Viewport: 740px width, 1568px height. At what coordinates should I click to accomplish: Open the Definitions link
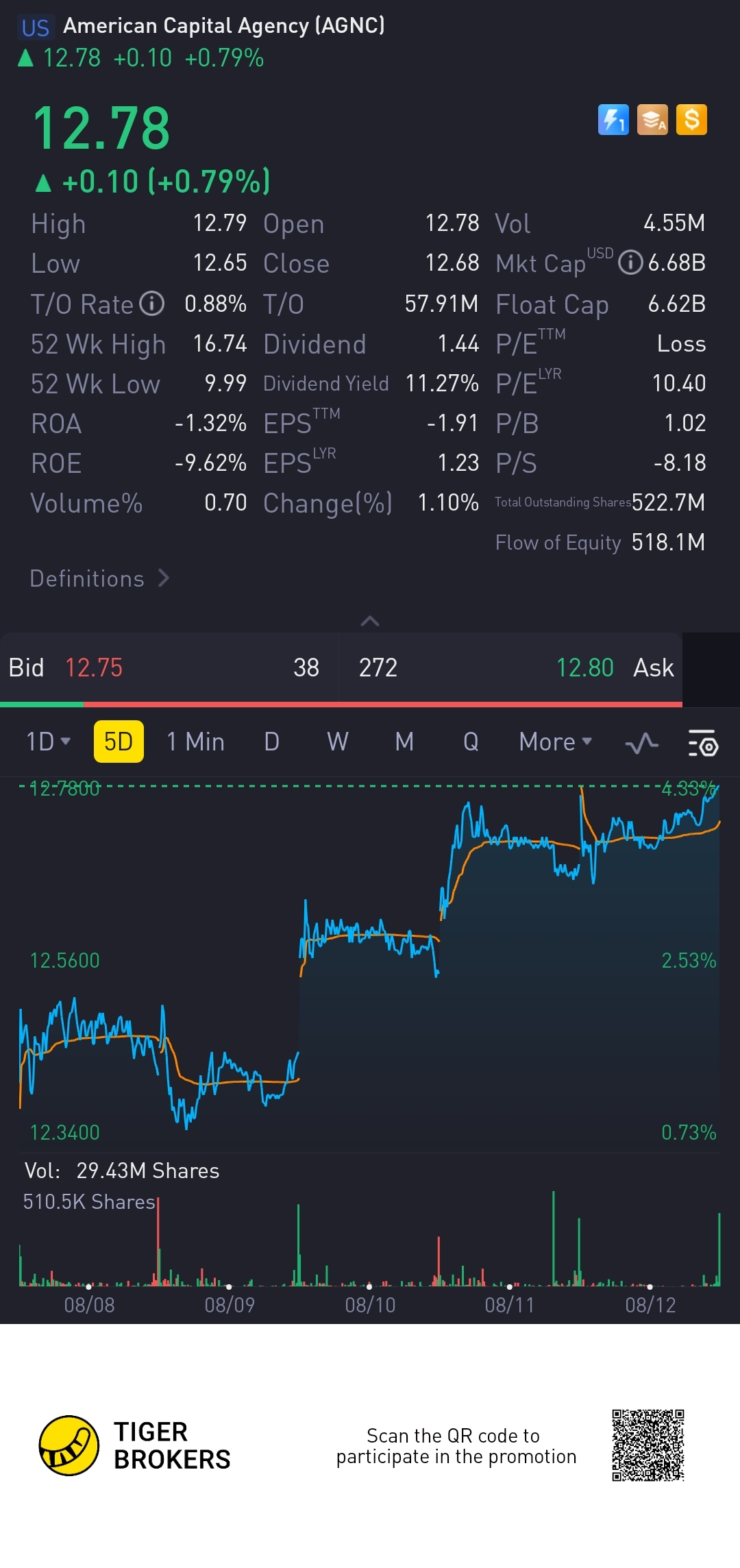100,578
